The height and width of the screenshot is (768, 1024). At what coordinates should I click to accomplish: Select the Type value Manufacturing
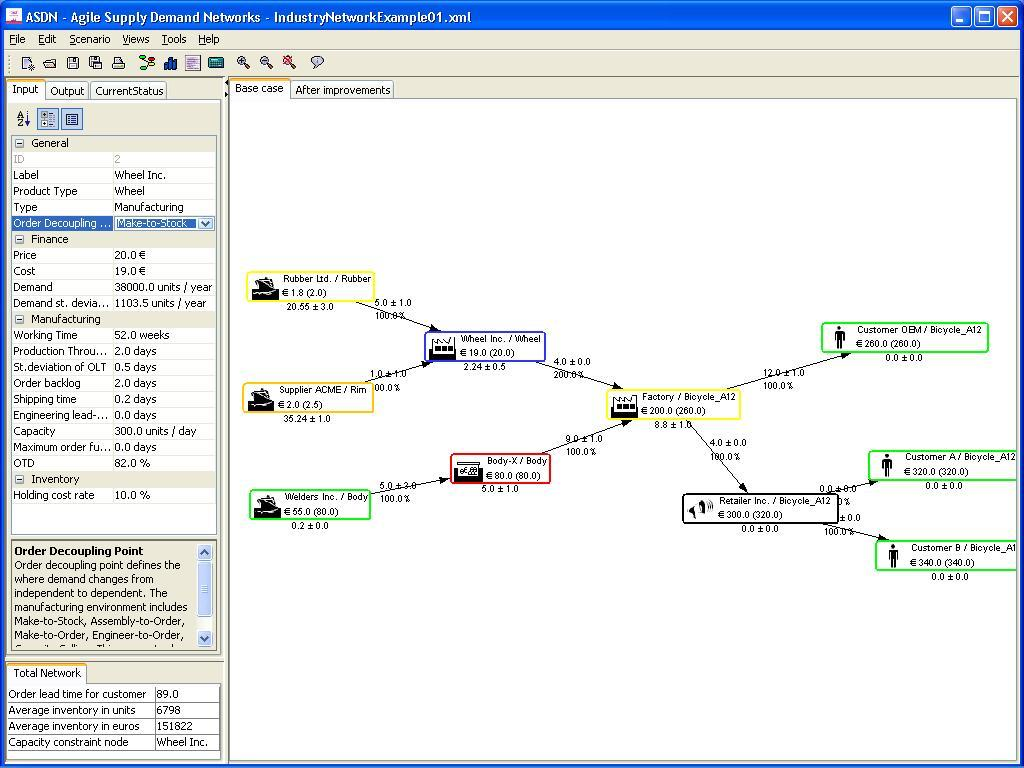point(164,207)
